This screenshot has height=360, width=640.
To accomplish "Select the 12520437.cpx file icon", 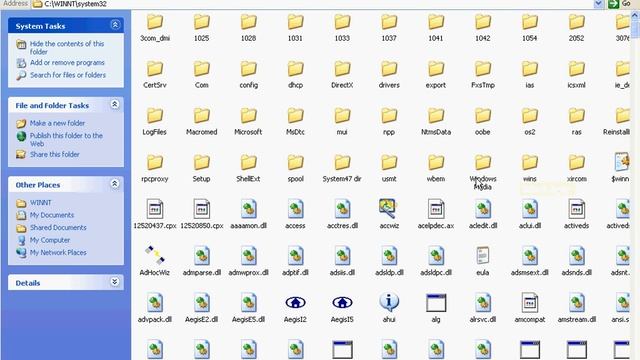I will tap(155, 209).
